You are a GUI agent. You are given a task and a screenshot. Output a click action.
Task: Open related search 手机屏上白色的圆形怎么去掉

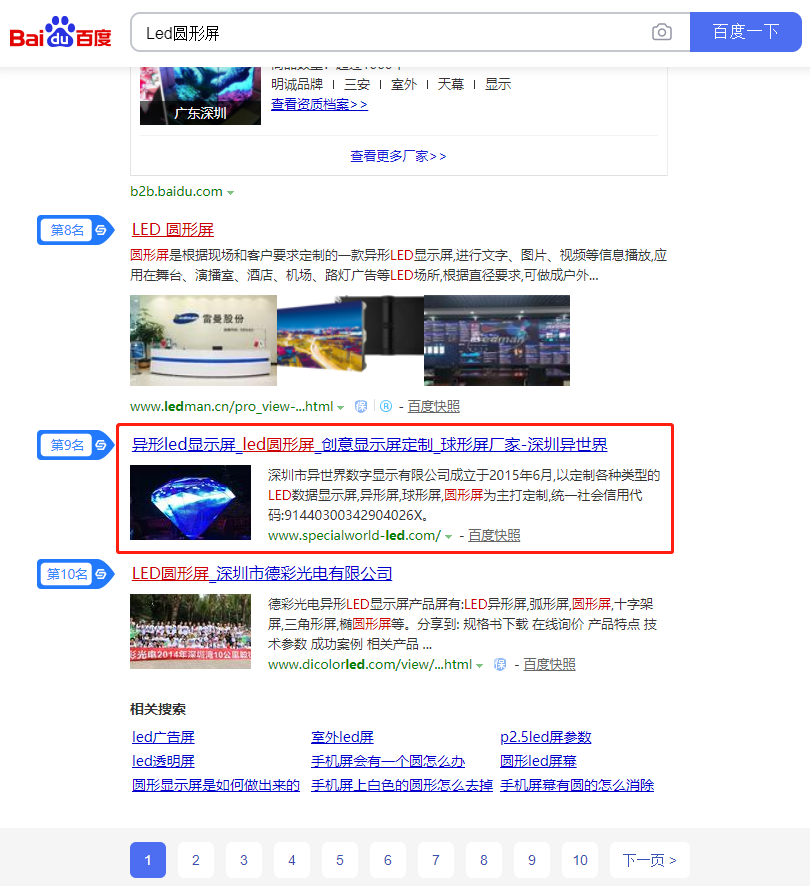(x=402, y=785)
